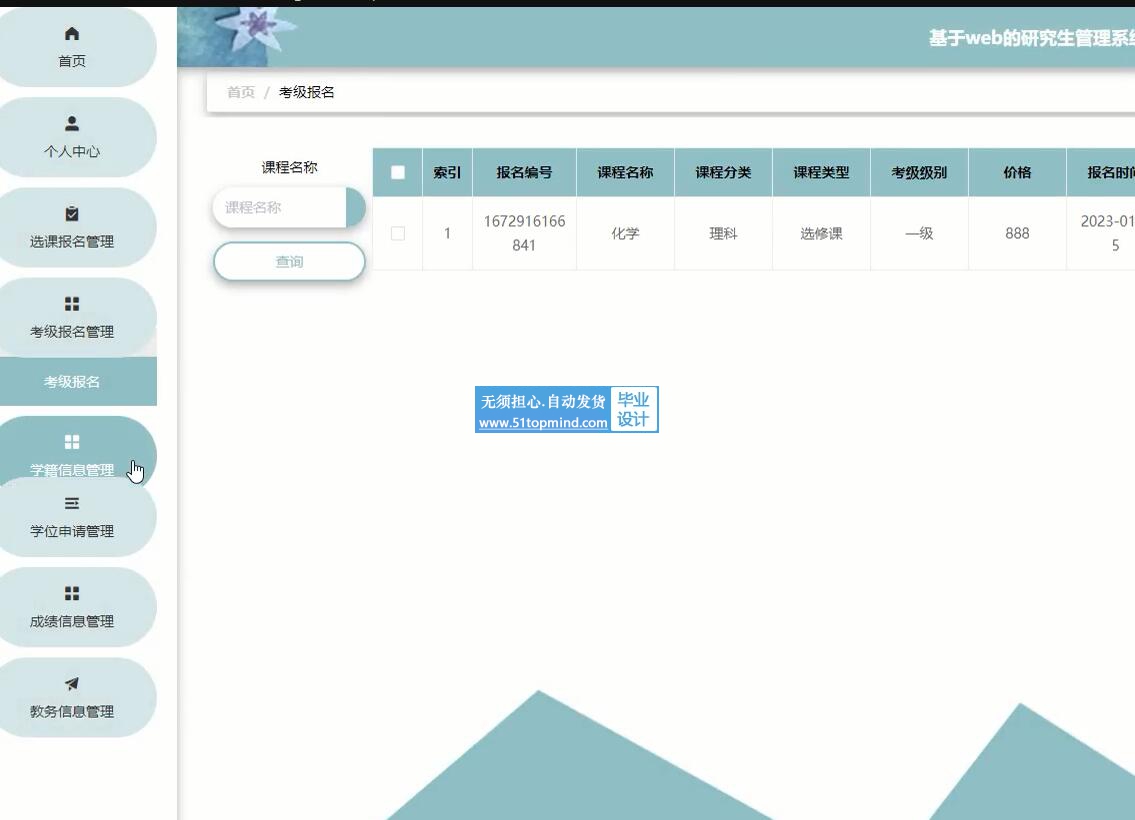The image size is (1135, 820).
Task: Select the 考级报名 submenu item
Action: point(72,382)
